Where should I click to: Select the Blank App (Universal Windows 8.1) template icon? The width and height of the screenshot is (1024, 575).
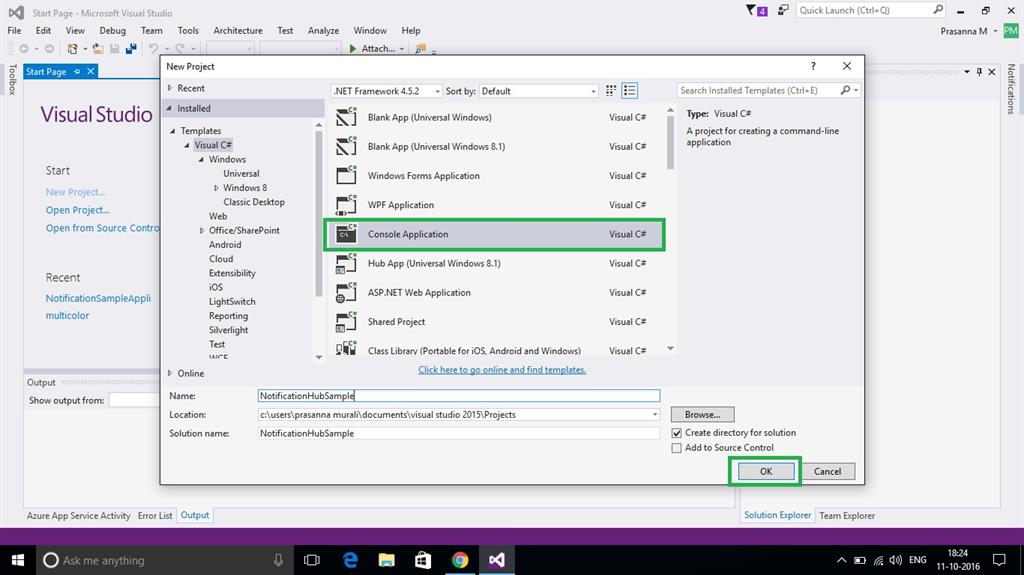(x=346, y=146)
